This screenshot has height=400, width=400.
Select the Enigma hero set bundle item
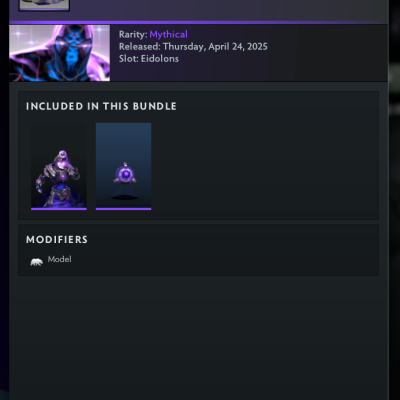click(x=59, y=166)
